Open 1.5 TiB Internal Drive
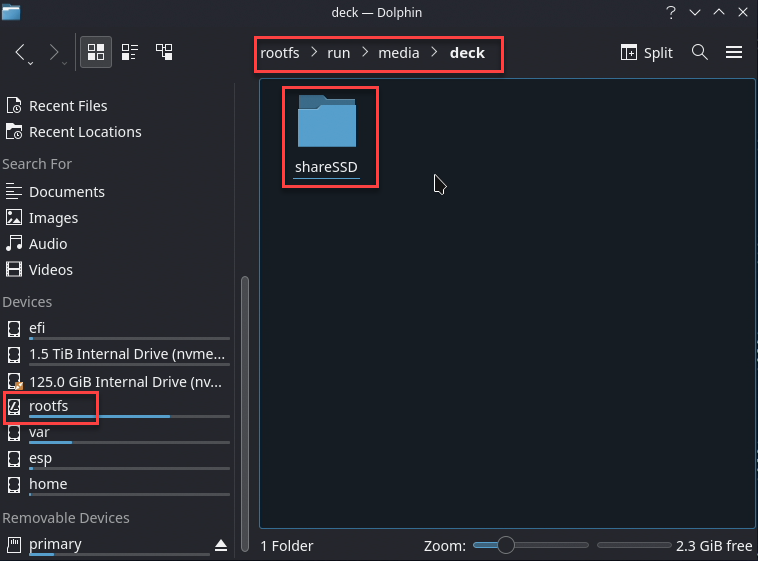 117,354
